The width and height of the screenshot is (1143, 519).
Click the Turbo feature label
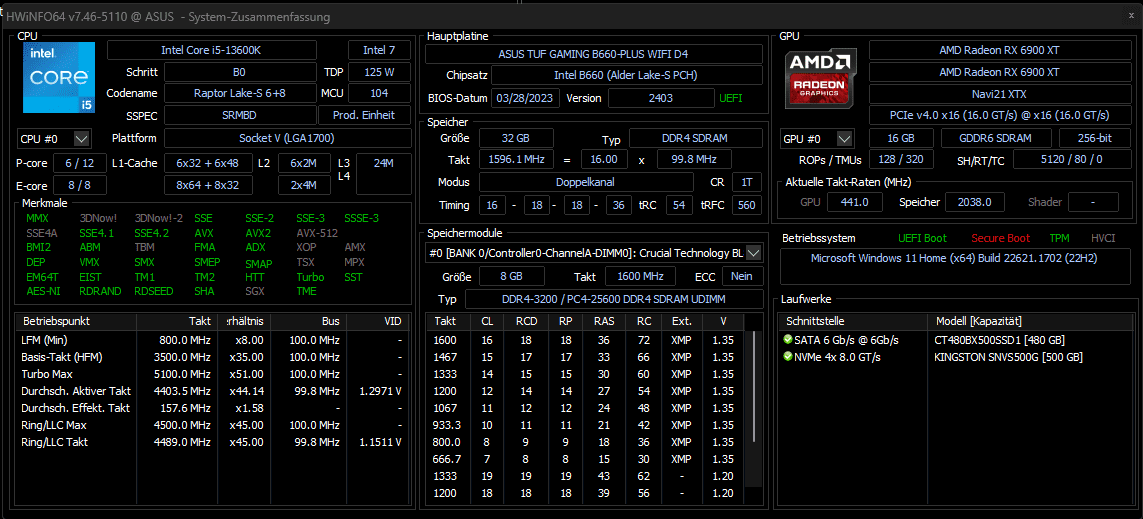[310, 277]
